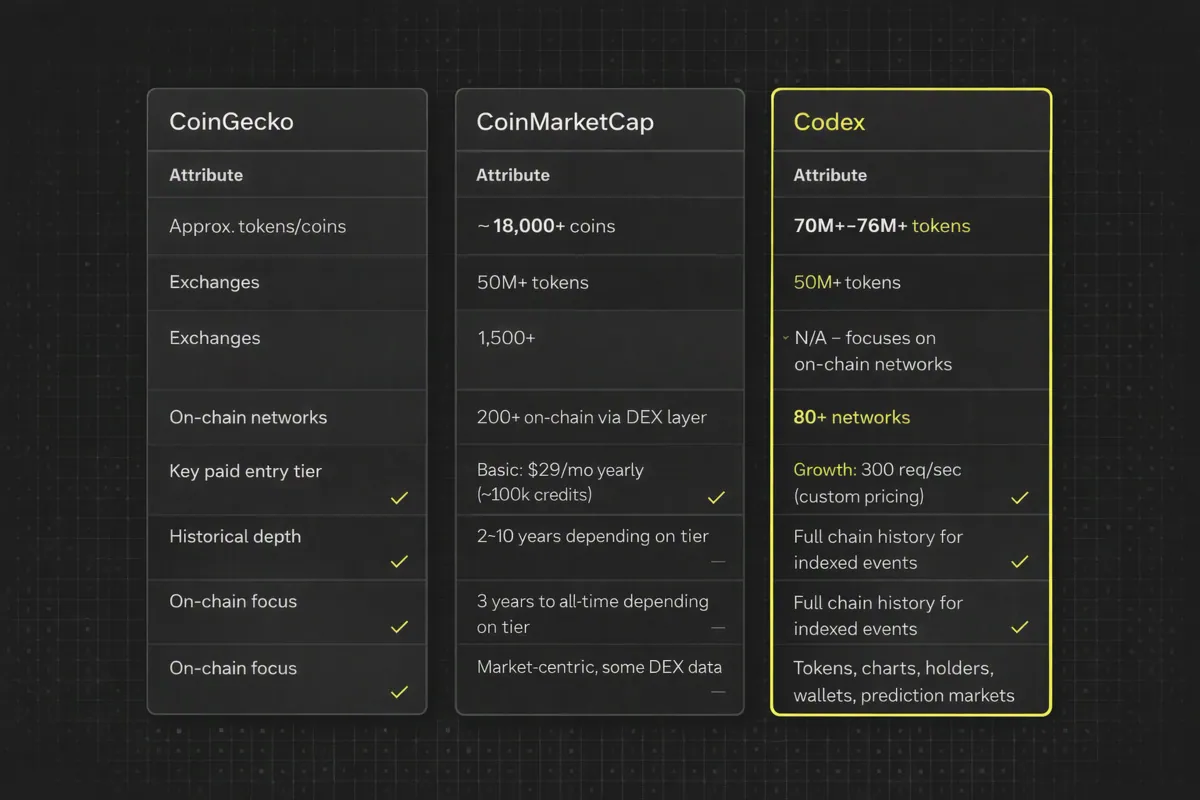Screen dimensions: 1200x800
Task: Click Attribute header in the Codex card
Action: pyautogui.click(x=830, y=175)
